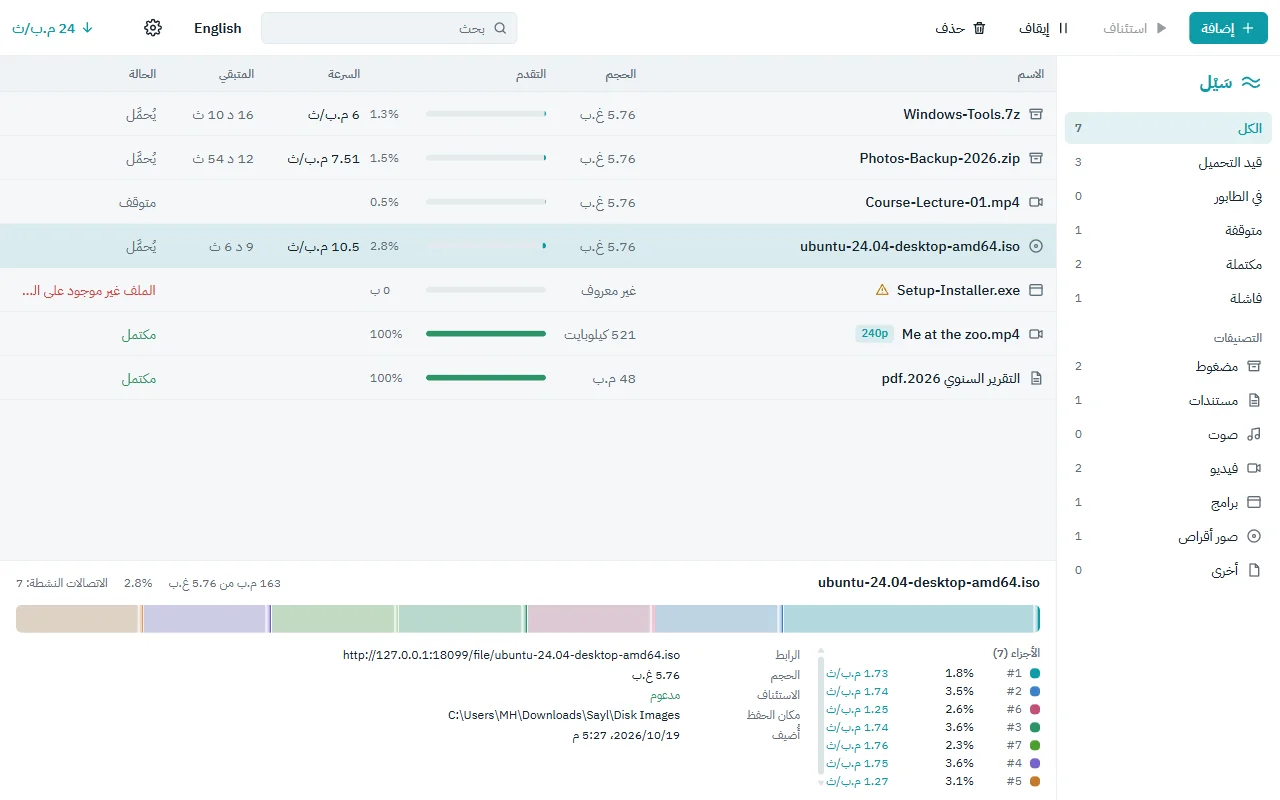1280x800 pixels.
Task: Select the Photos-Backup-2026.zip file name
Action: tap(939, 158)
